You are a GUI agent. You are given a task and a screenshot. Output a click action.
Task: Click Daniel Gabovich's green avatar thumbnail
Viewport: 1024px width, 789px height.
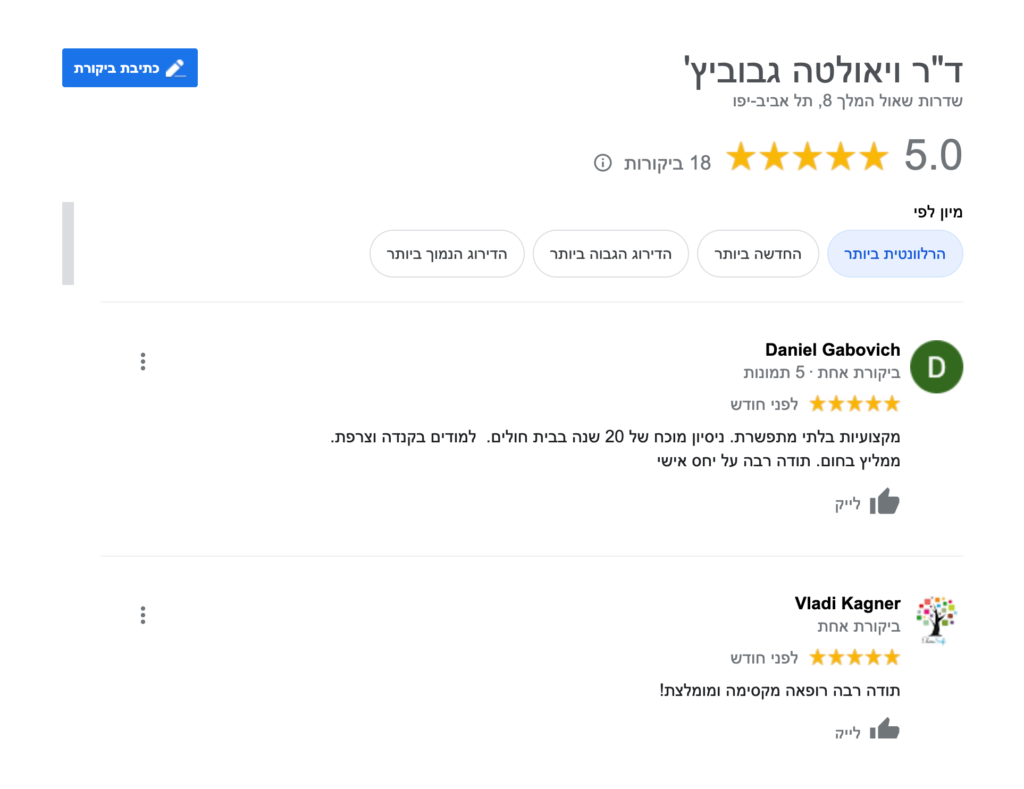pyautogui.click(x=936, y=367)
